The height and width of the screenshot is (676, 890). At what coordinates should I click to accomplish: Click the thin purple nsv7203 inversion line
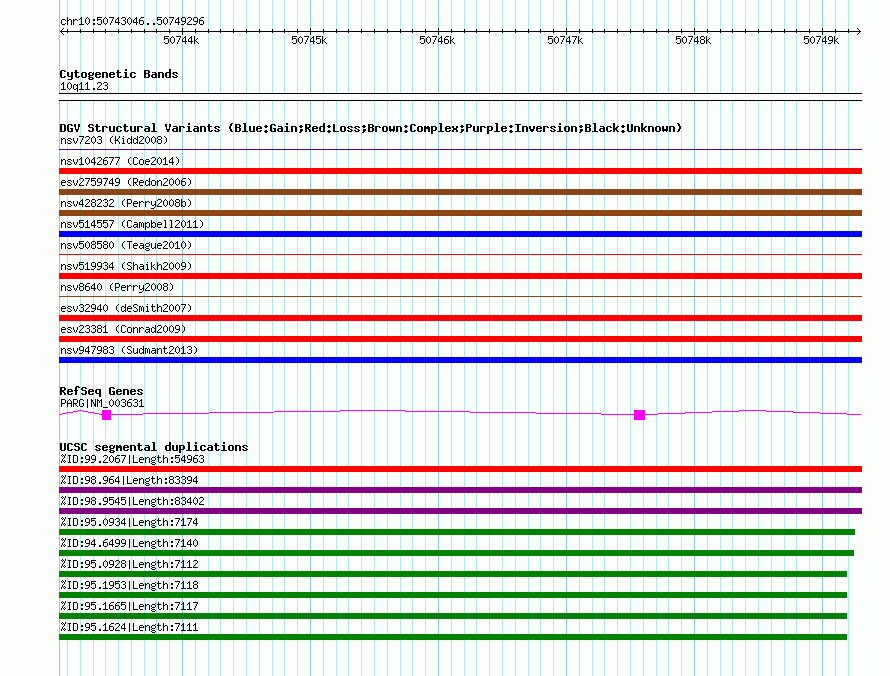pos(460,150)
